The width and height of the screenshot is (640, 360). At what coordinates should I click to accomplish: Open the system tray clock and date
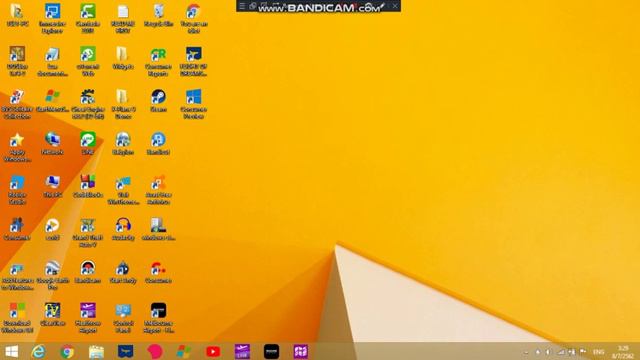click(x=623, y=352)
